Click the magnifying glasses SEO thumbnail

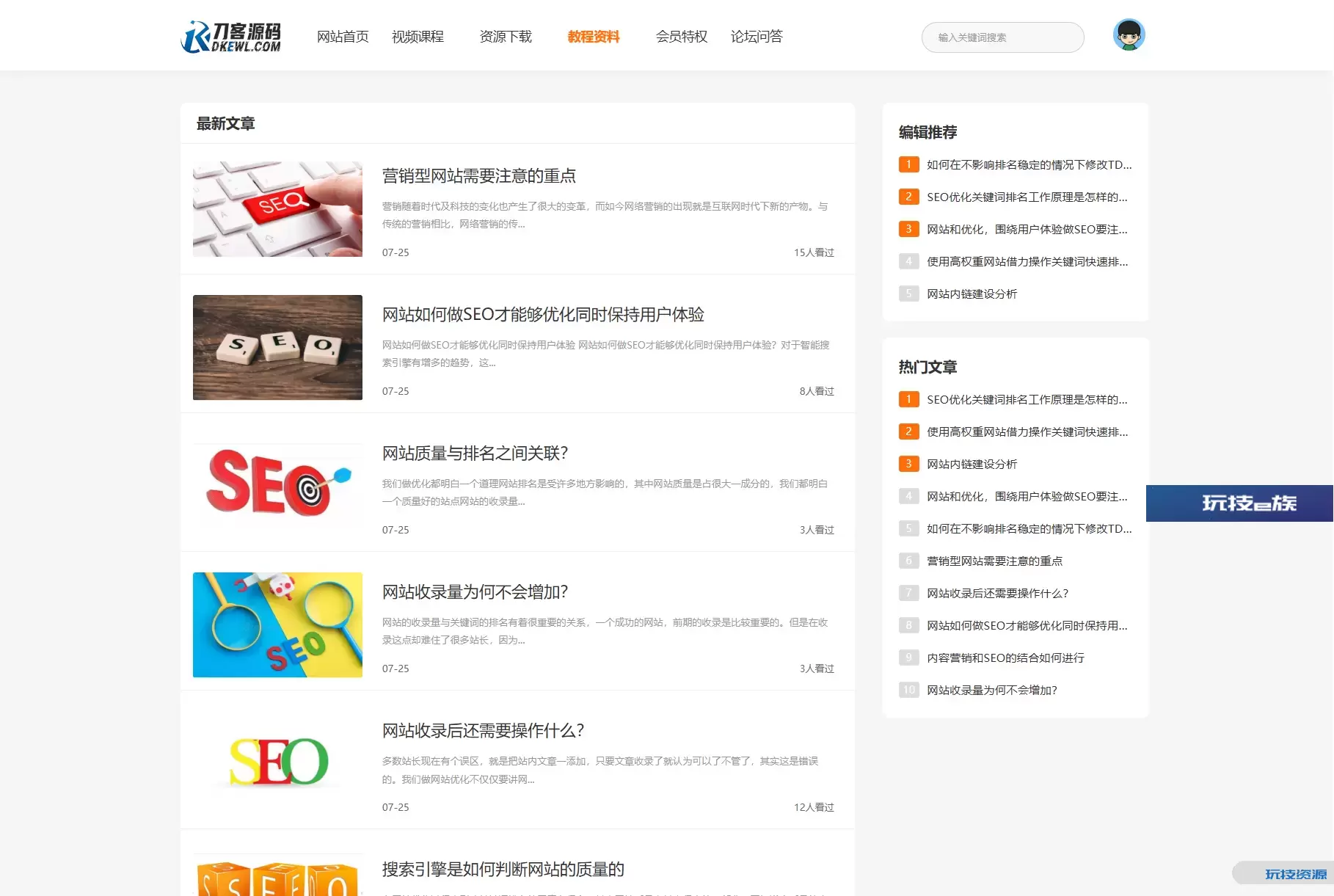click(x=277, y=624)
